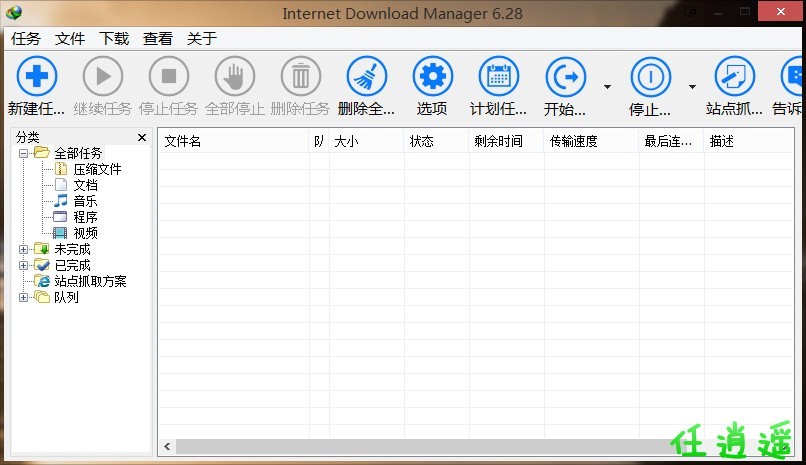Click the IDM logo in title bar
Screen dimensions: 806x465
(x=14, y=12)
